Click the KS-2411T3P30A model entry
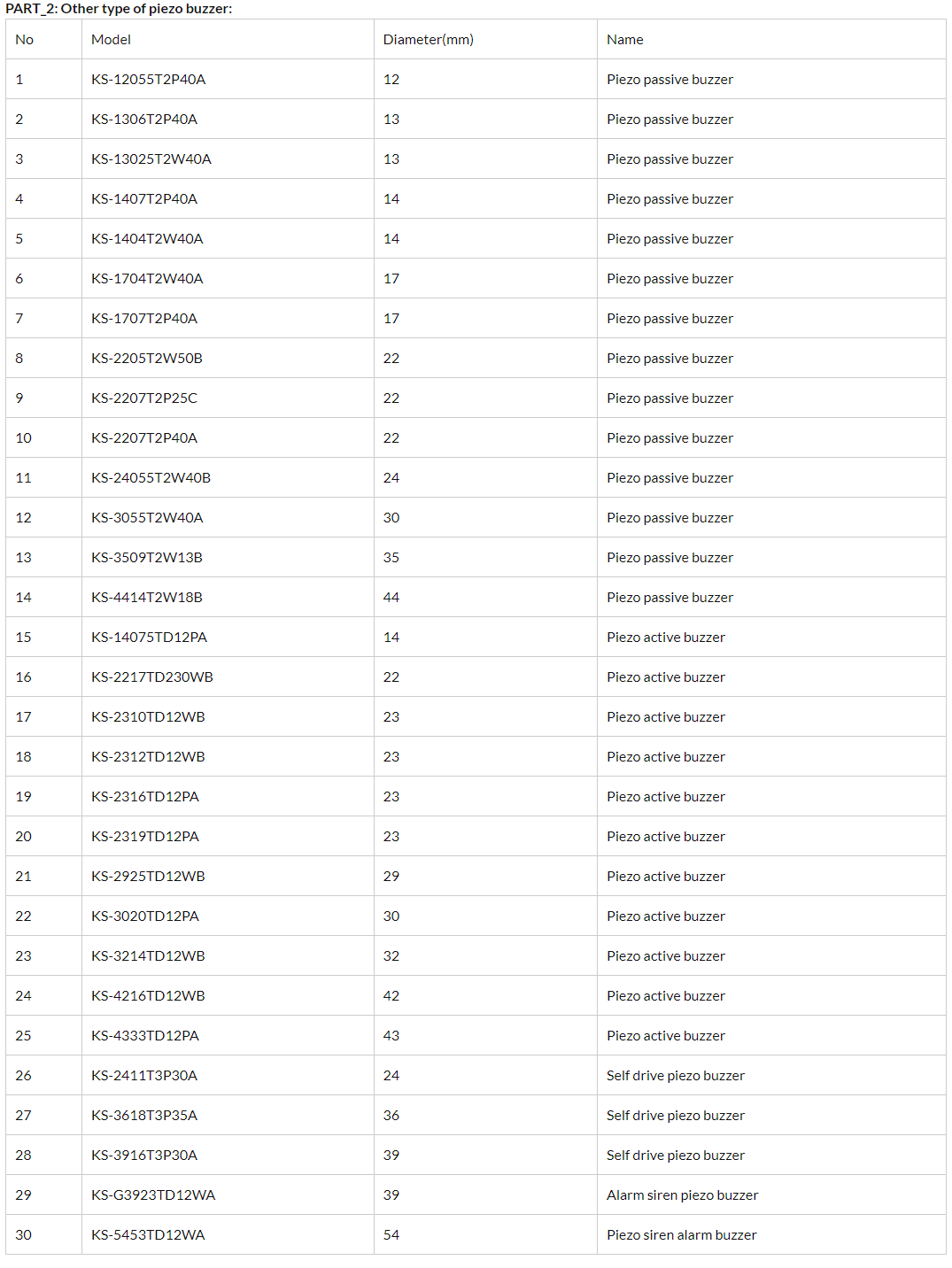952x1268 pixels. pos(143,1076)
